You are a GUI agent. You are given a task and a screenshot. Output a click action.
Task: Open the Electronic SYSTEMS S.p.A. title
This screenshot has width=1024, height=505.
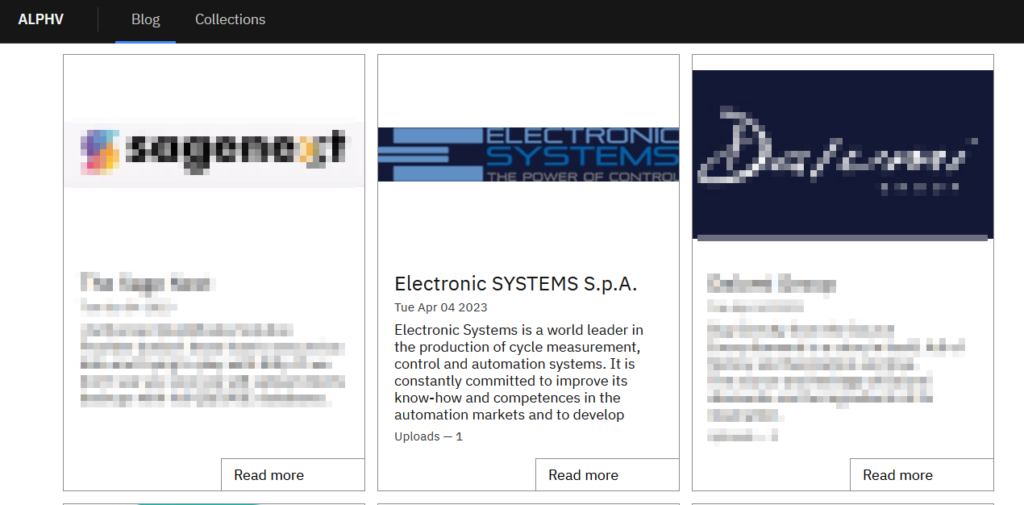click(x=515, y=283)
